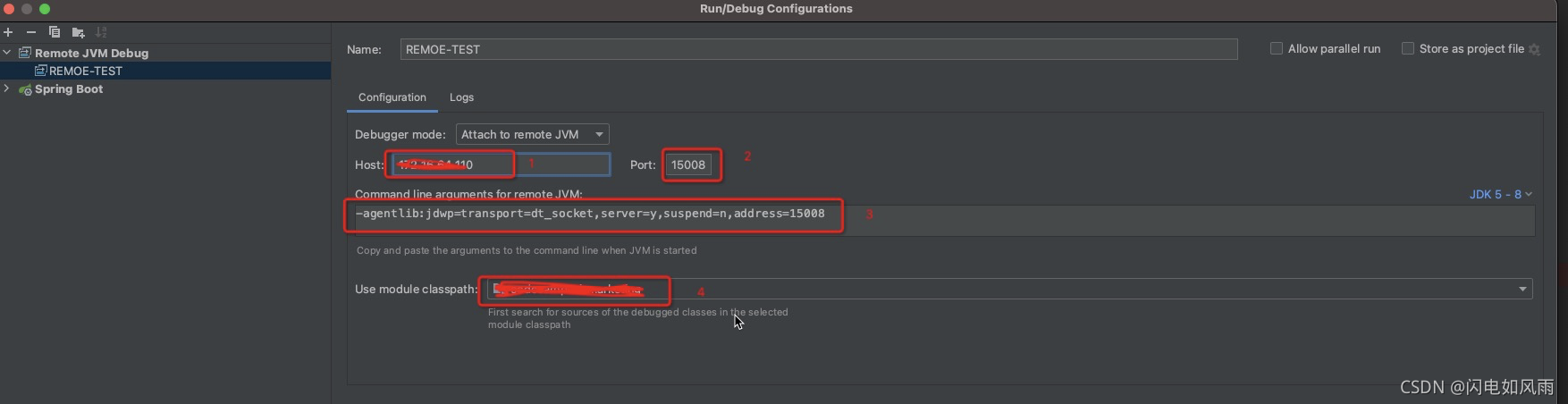Sort the configurations list
The height and width of the screenshot is (404, 1568).
coord(101,32)
